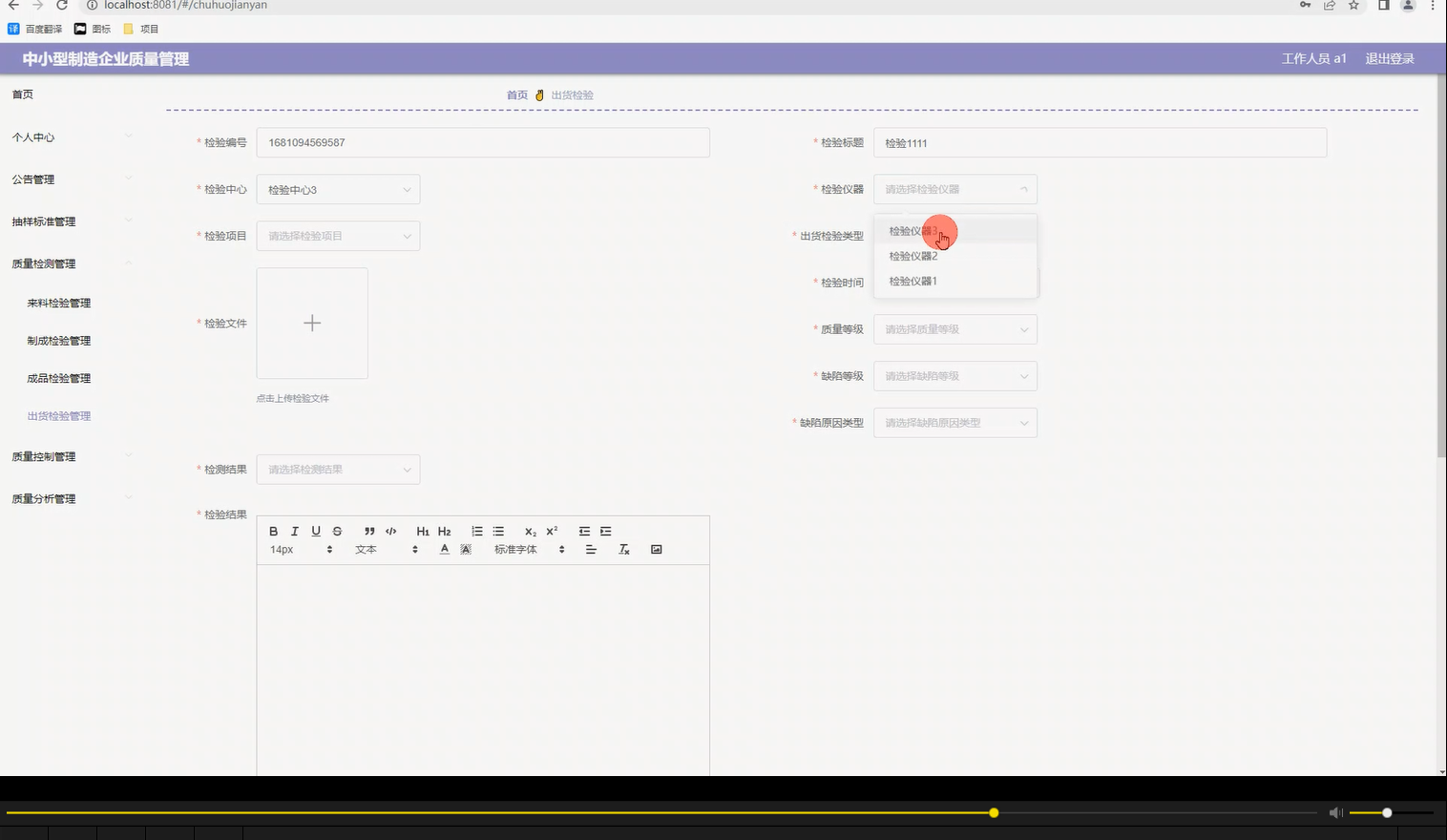Click the 检验标题 input field
Screen dimensions: 1447x840
1101,142
